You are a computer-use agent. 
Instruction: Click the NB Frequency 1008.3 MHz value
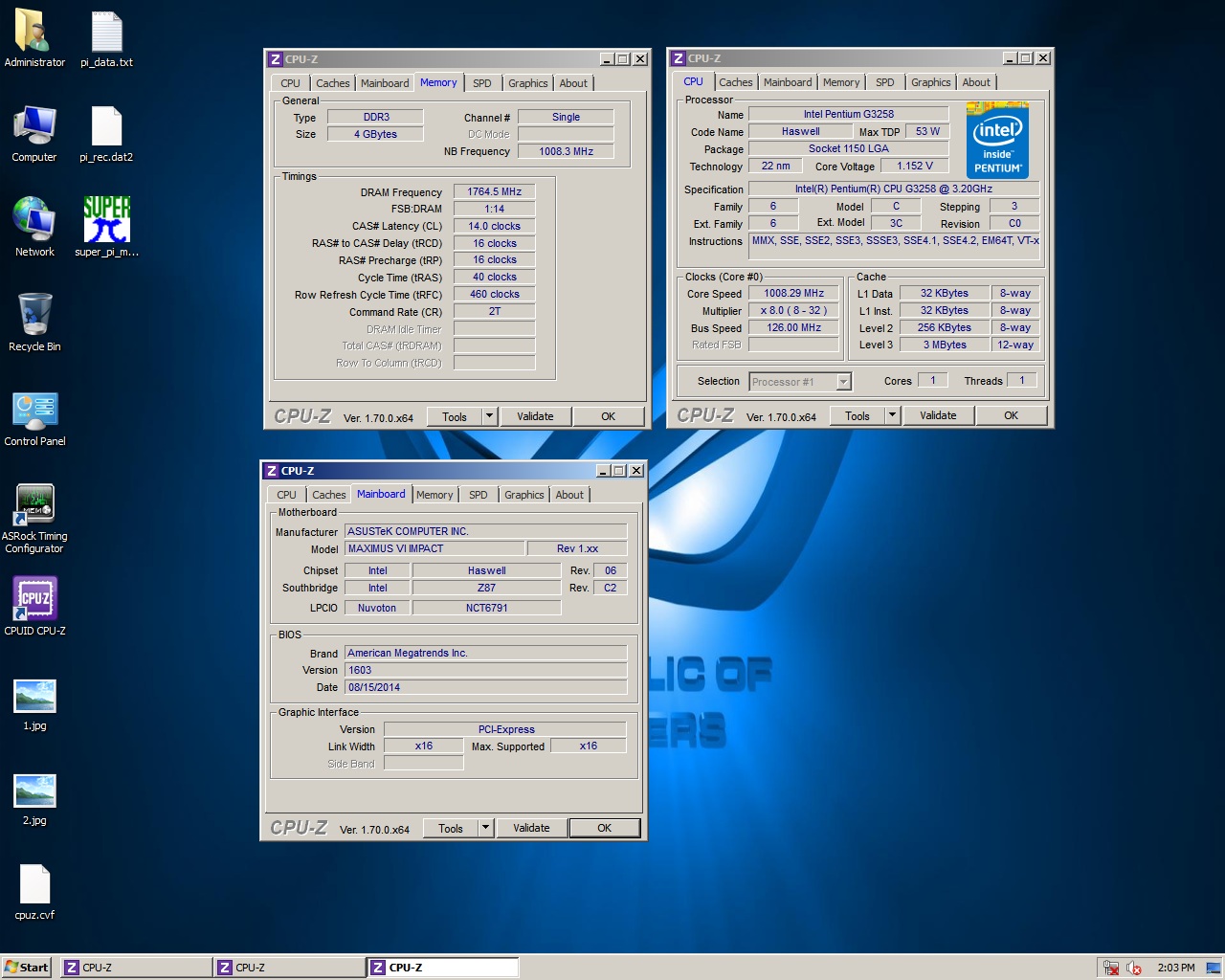pos(566,151)
